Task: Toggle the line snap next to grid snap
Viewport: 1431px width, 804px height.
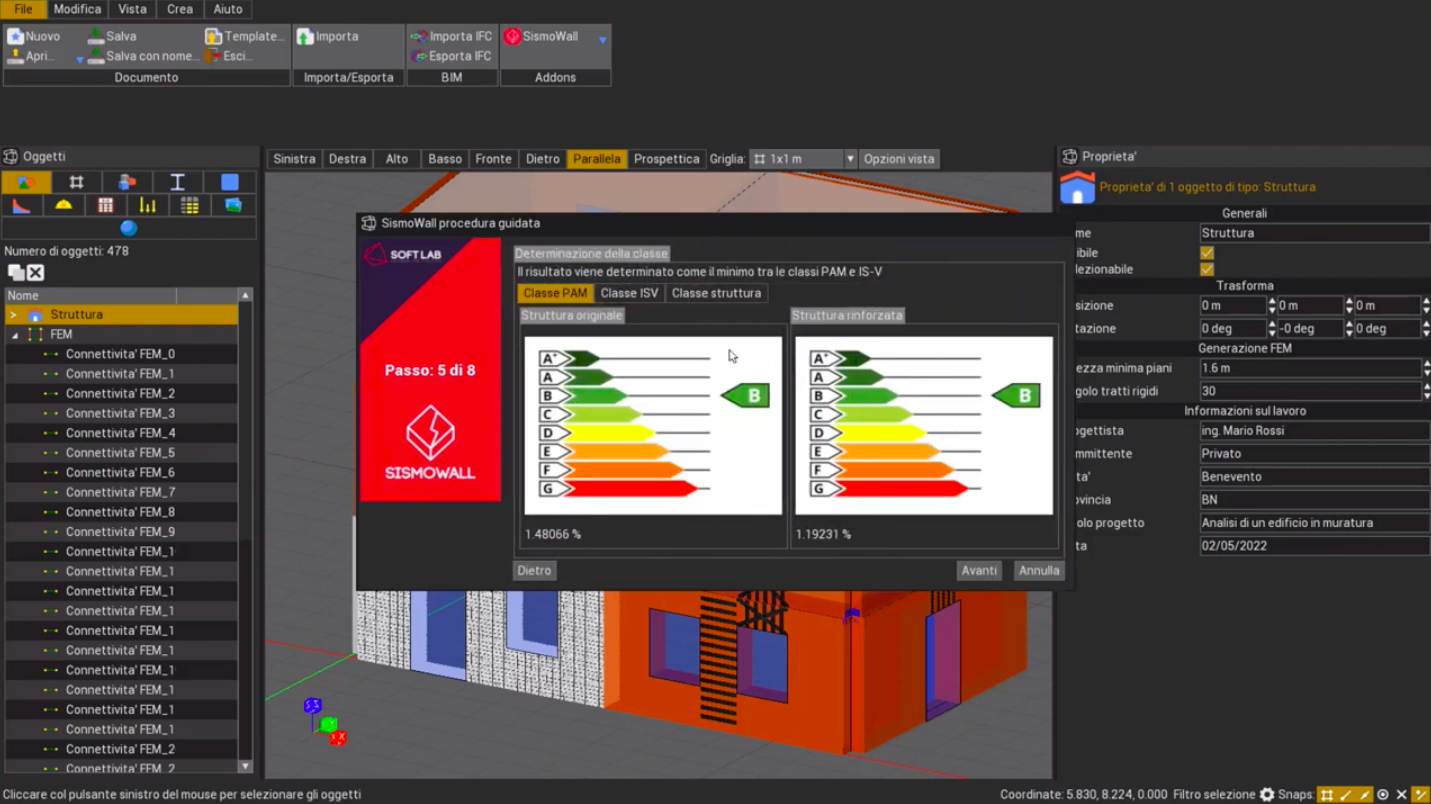Action: click(1345, 795)
